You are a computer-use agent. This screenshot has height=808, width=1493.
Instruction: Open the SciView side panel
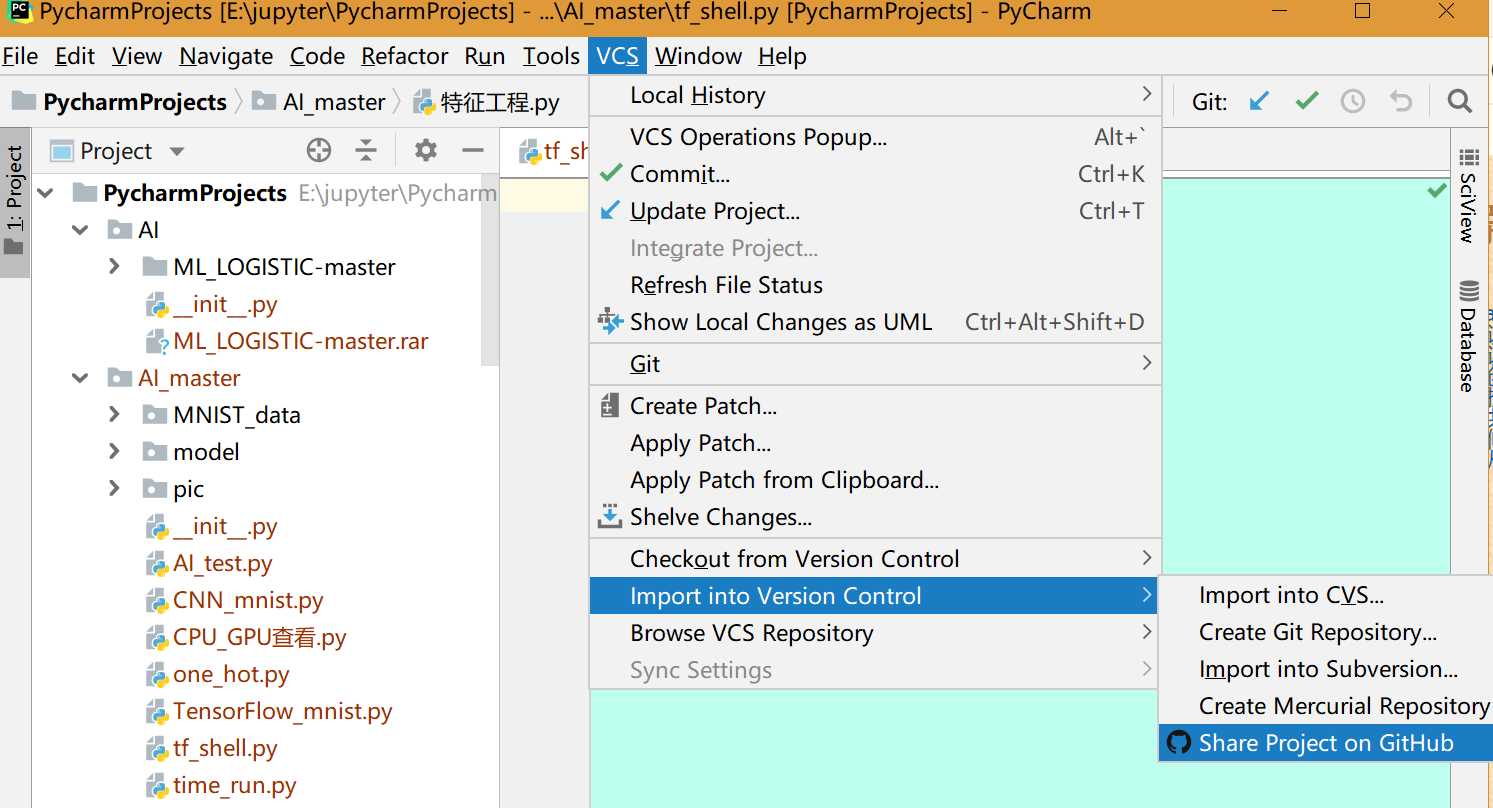click(x=1468, y=197)
